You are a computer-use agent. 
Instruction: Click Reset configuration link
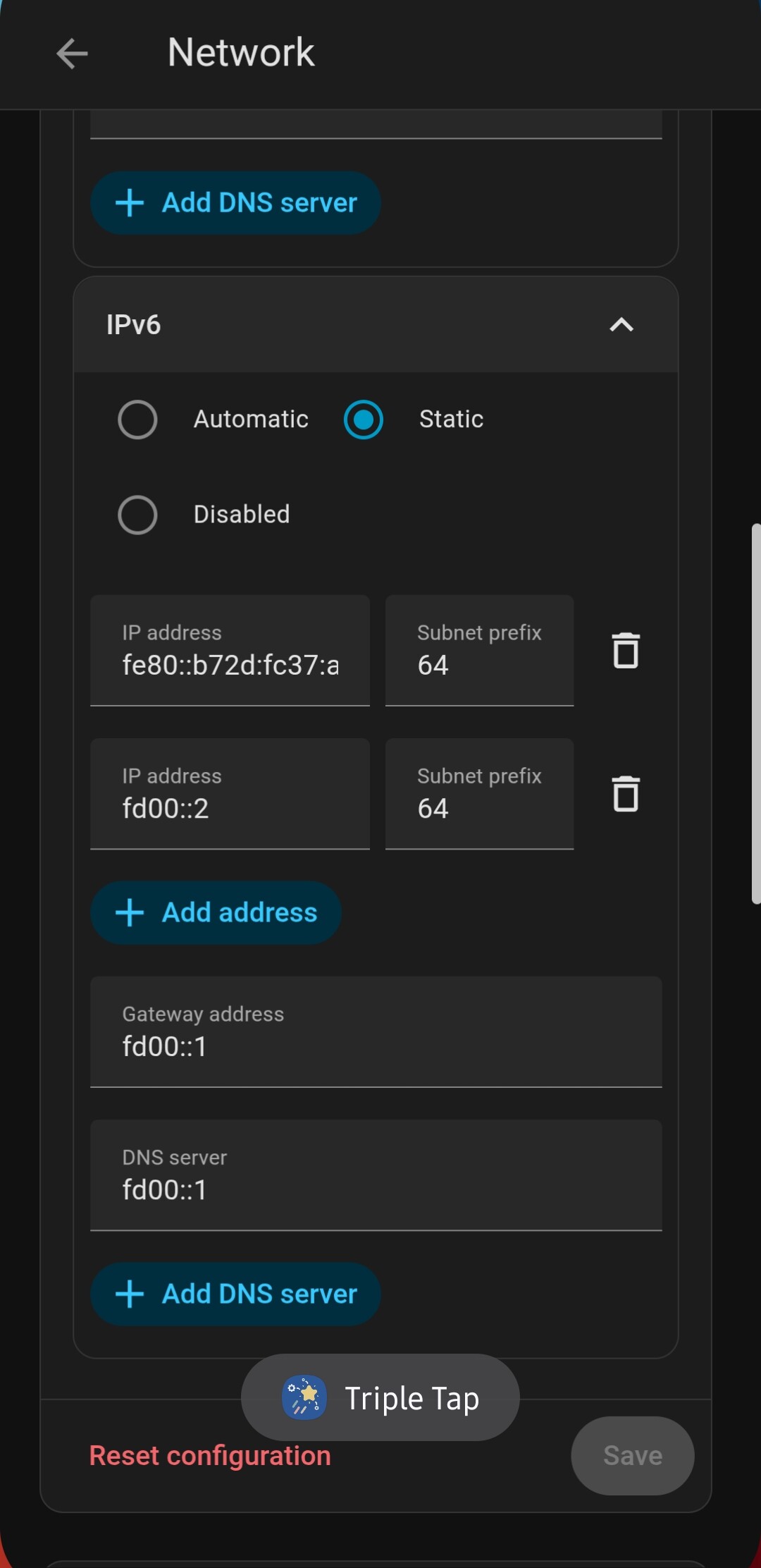210,1456
